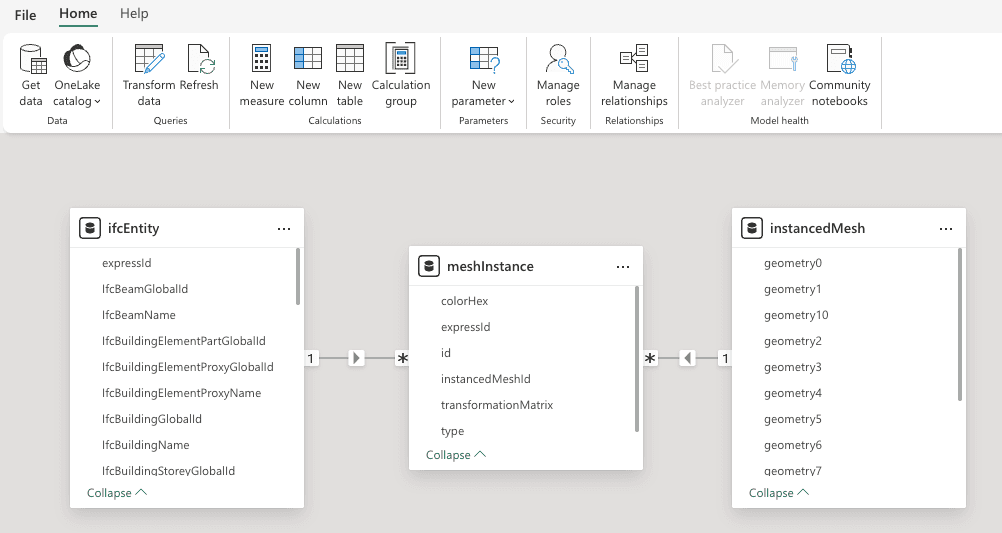This screenshot has width=1002, height=533.
Task: Collapse the meshInstance table card
Action: pyautogui.click(x=456, y=455)
